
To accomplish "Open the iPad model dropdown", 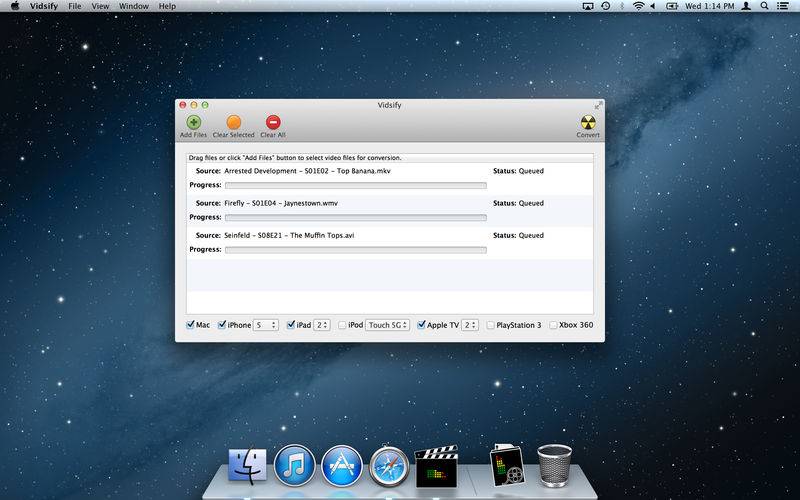I will [321, 325].
